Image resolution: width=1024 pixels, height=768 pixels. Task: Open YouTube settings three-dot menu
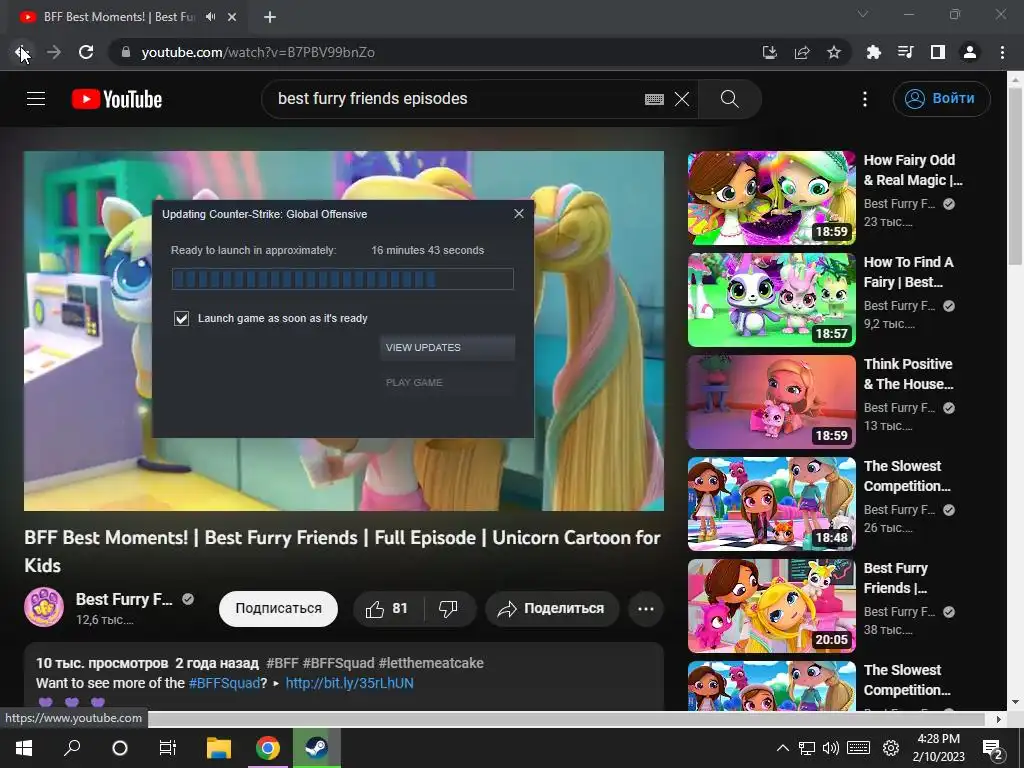tap(865, 99)
